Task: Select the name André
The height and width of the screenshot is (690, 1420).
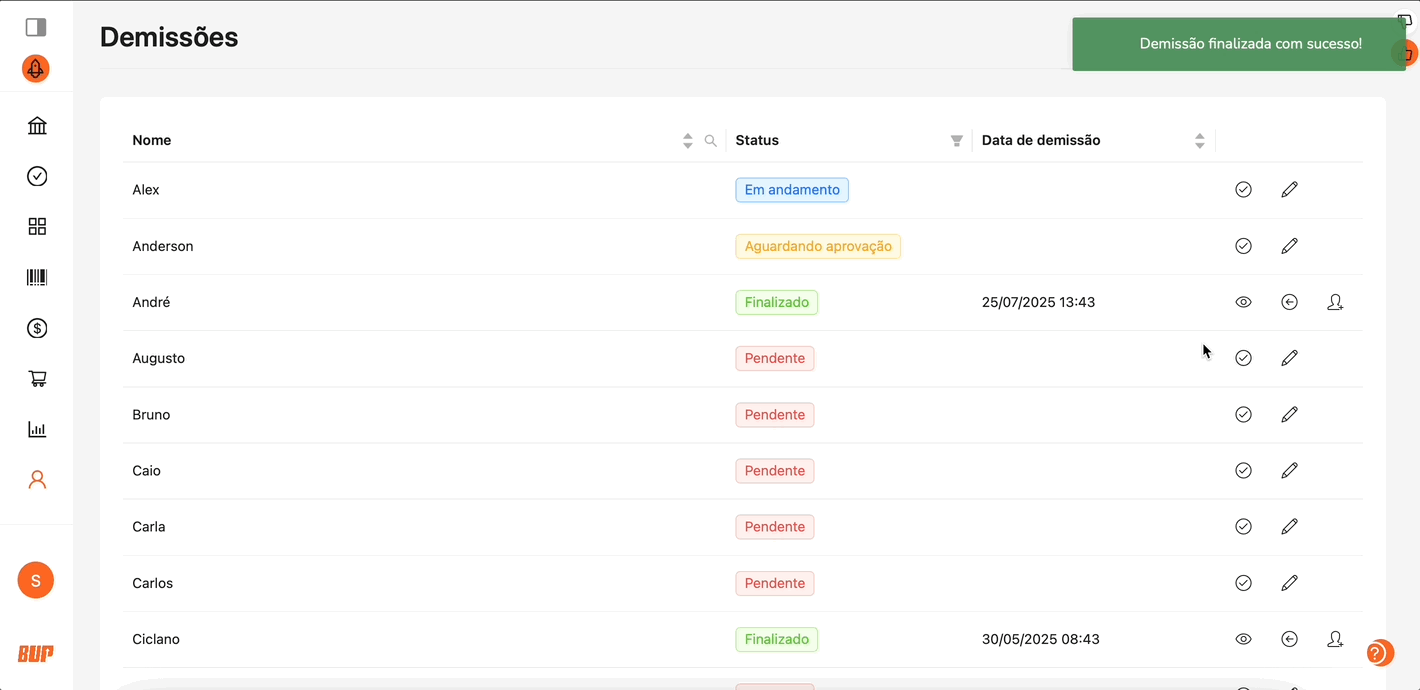Action: point(151,302)
